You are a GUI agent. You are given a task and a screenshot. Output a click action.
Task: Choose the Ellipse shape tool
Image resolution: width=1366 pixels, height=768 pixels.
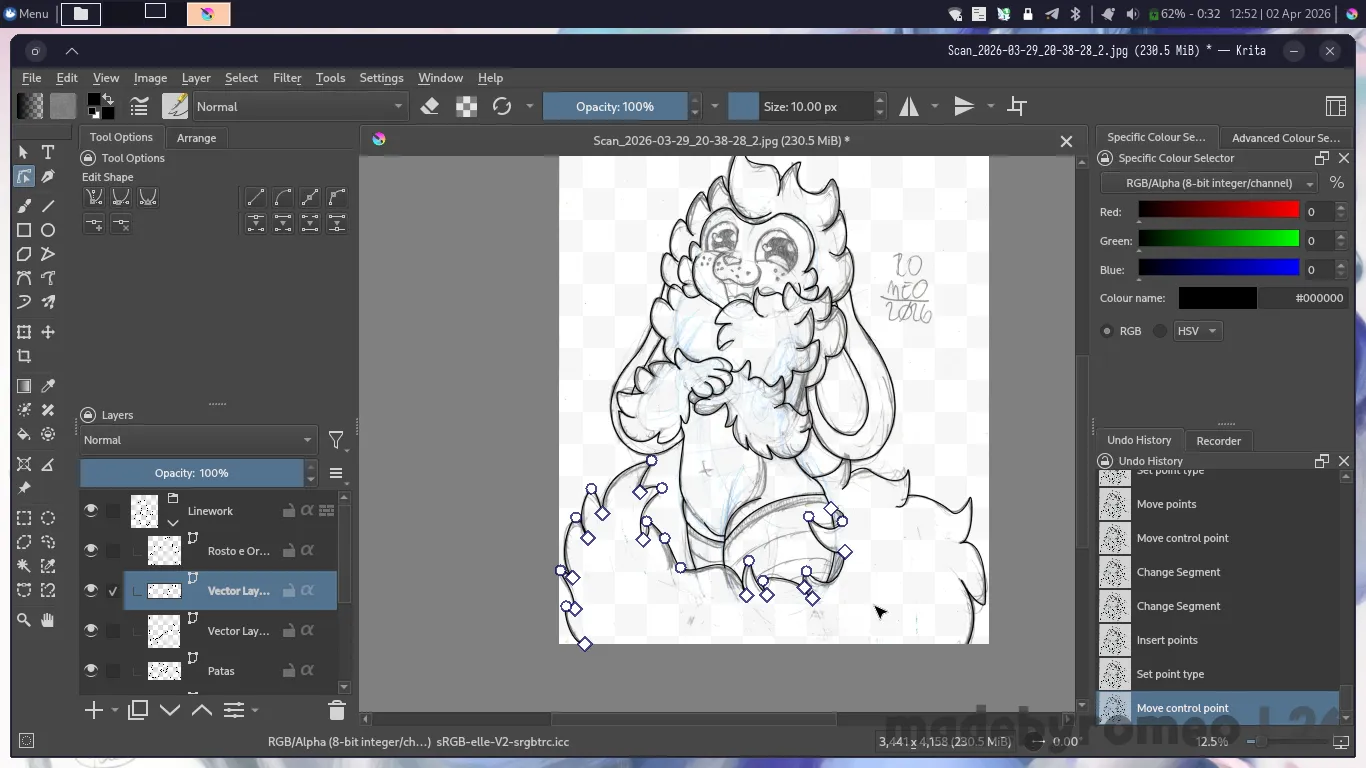pyautogui.click(x=48, y=230)
